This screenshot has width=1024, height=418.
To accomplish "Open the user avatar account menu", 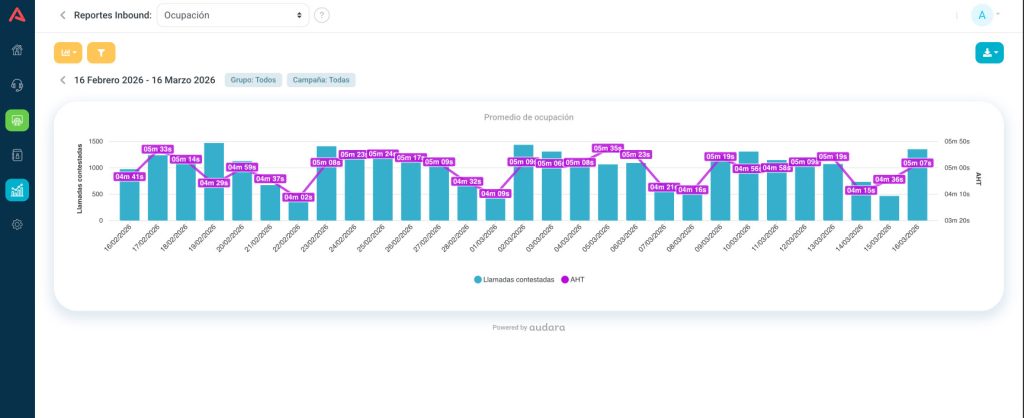I will (x=985, y=15).
